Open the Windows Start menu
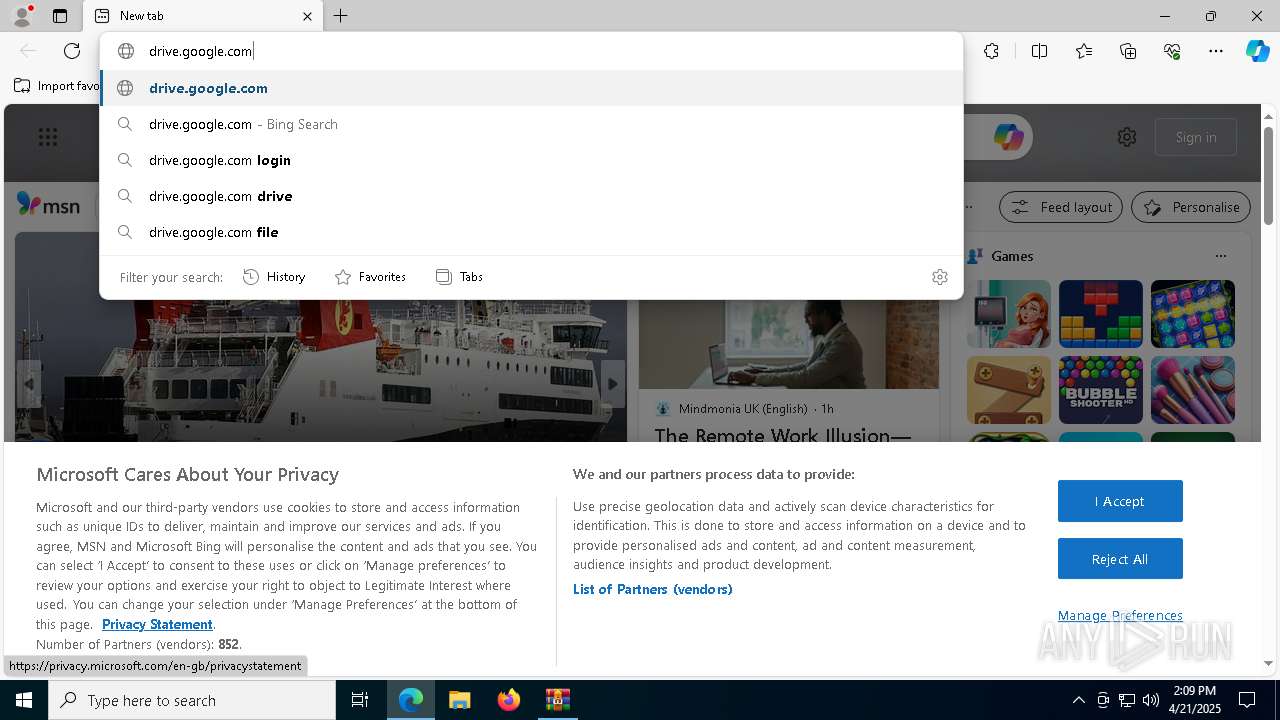Screen dimensions: 1280x720 pyautogui.click(x=24, y=700)
